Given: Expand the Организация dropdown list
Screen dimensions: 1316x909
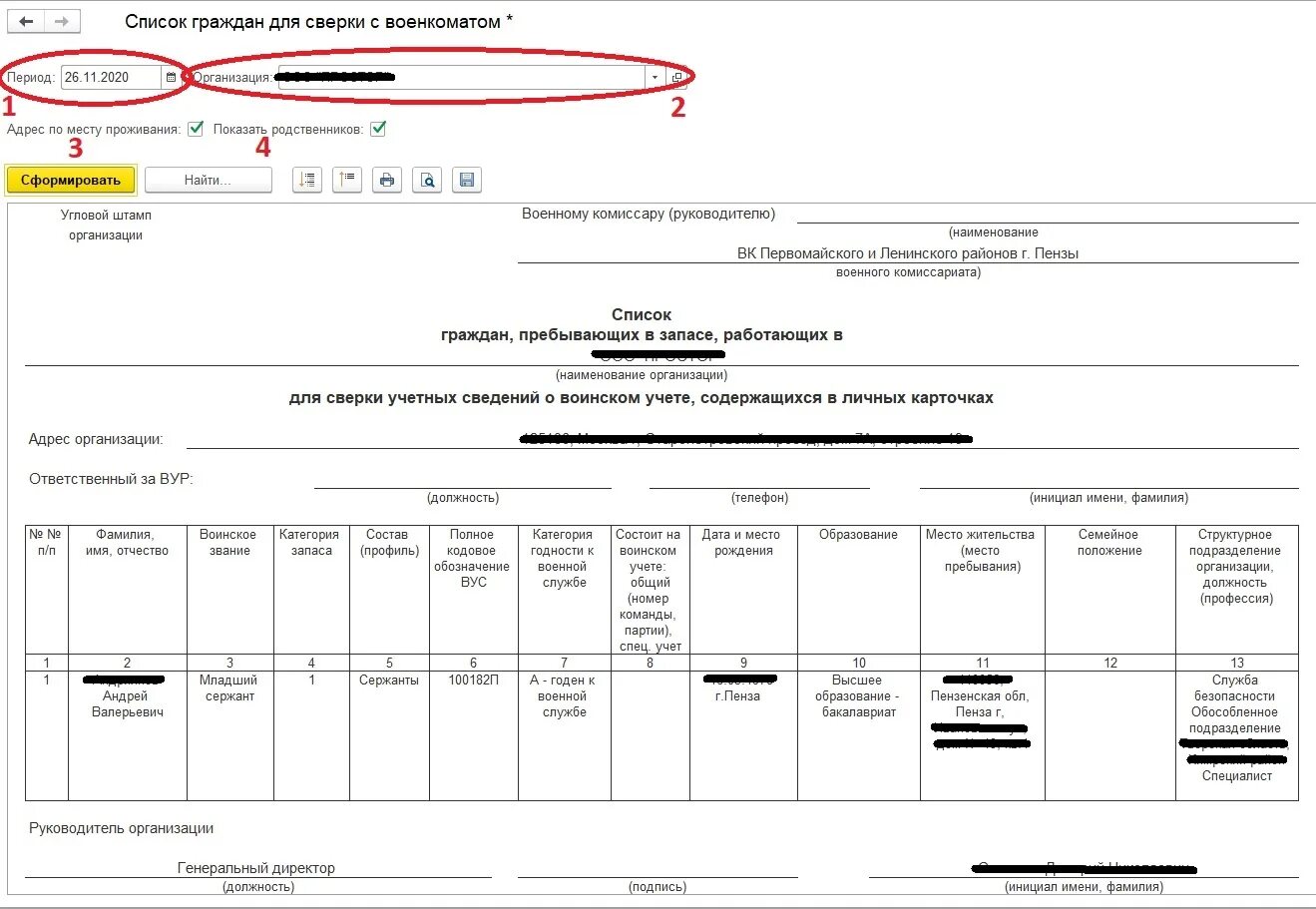Looking at the screenshot, I should coord(655,77).
